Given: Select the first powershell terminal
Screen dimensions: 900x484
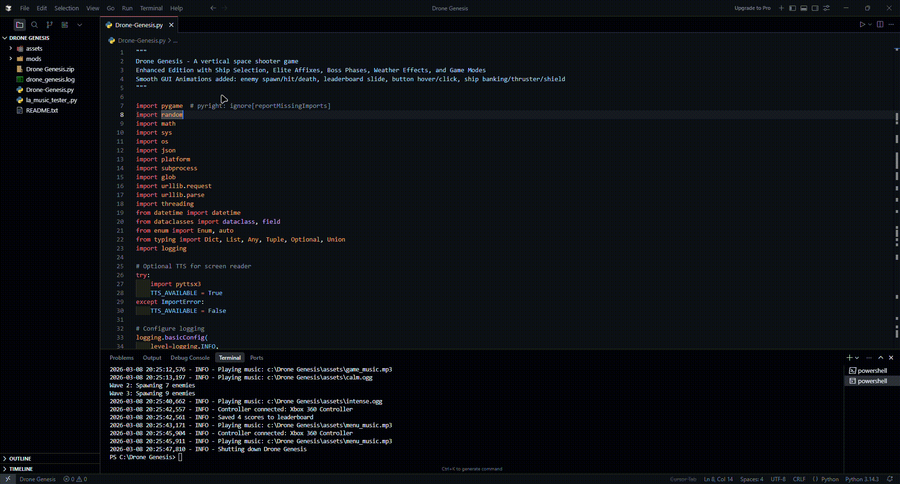Looking at the screenshot, I should (872, 371).
